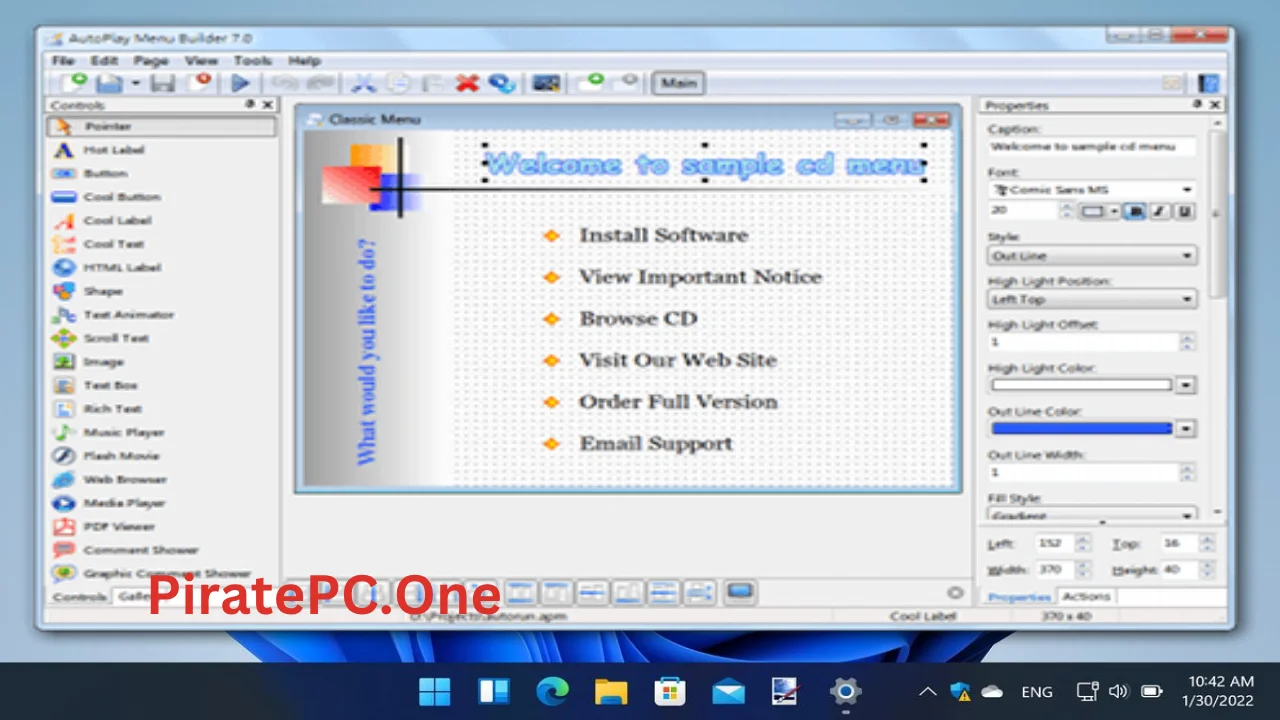Click the blue Out Line Color swatch

(1081, 429)
